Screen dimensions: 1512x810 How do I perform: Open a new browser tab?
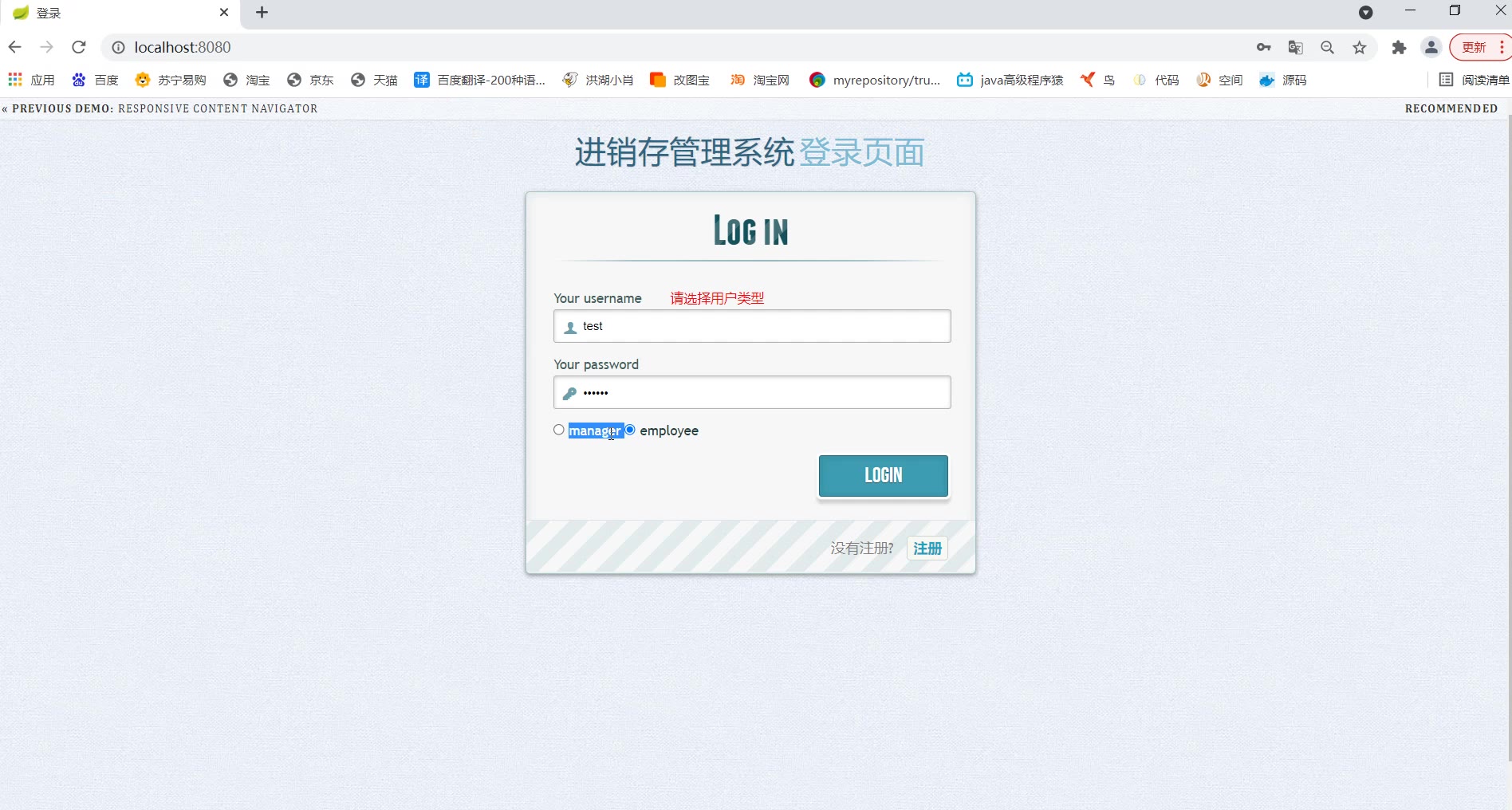[x=262, y=12]
